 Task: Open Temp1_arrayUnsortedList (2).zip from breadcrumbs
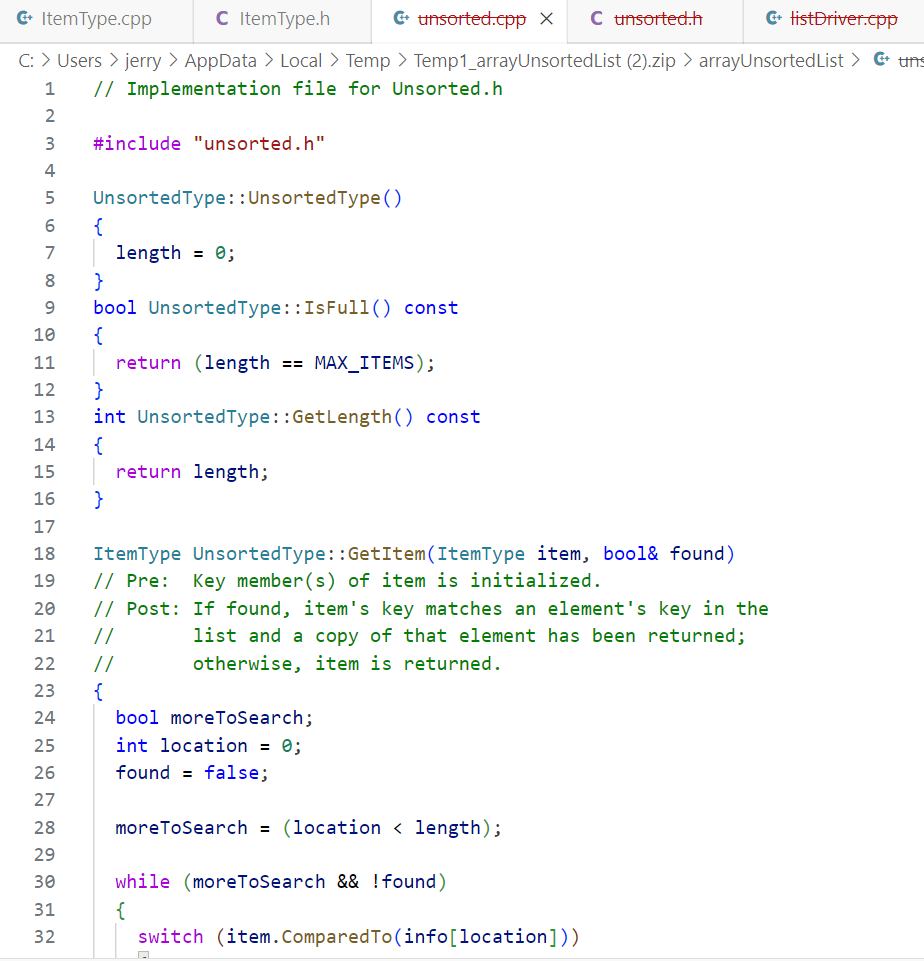point(545,60)
